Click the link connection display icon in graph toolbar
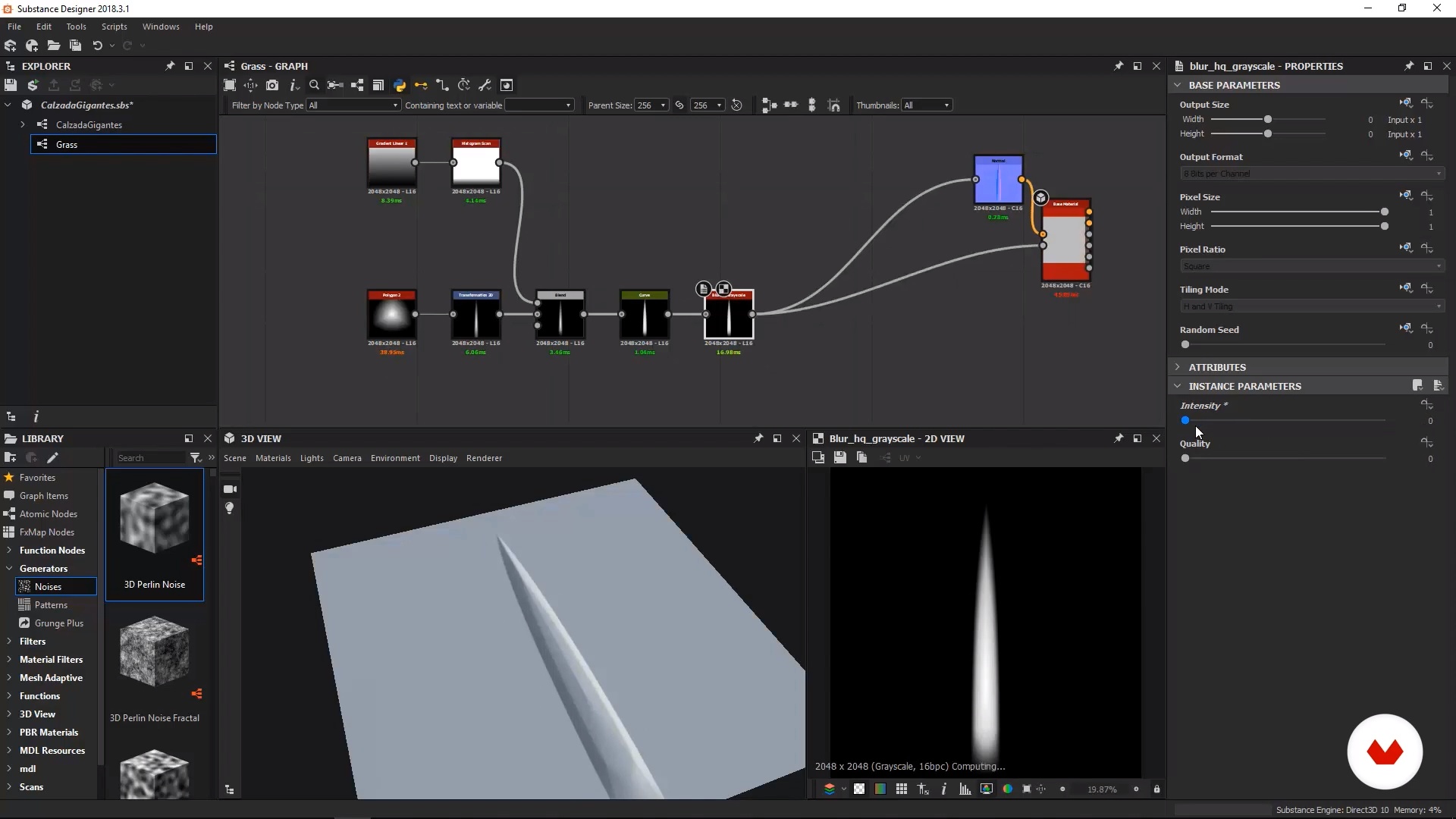1456x819 pixels. coord(421,85)
